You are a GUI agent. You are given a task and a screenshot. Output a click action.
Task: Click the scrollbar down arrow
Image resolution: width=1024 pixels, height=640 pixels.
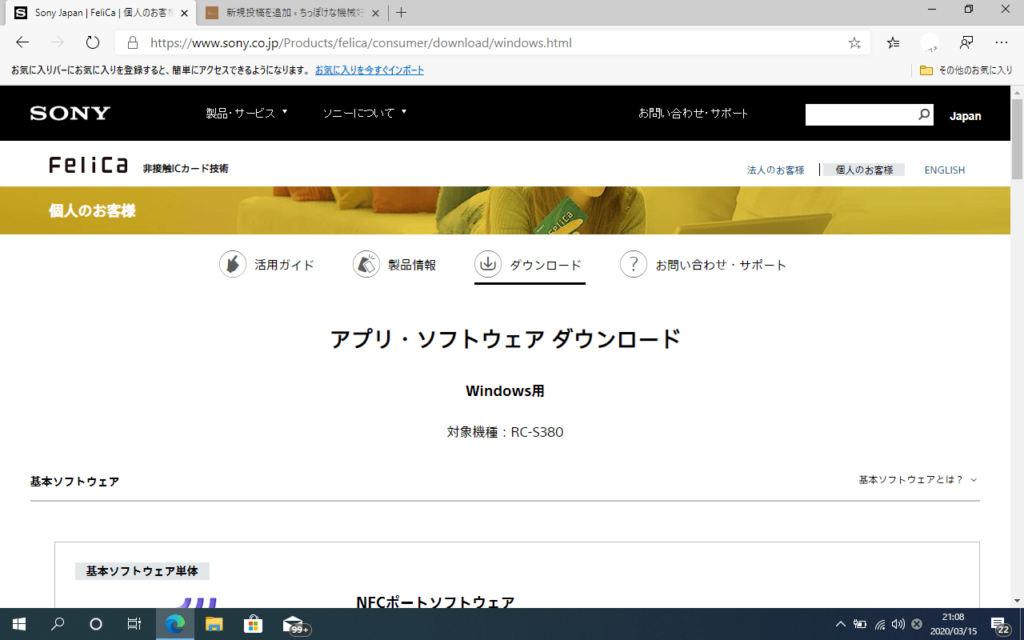1017,601
